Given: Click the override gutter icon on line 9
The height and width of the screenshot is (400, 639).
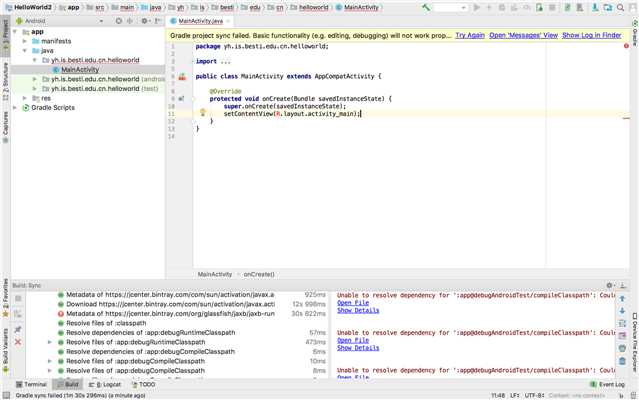Looking at the screenshot, I should [181, 99].
